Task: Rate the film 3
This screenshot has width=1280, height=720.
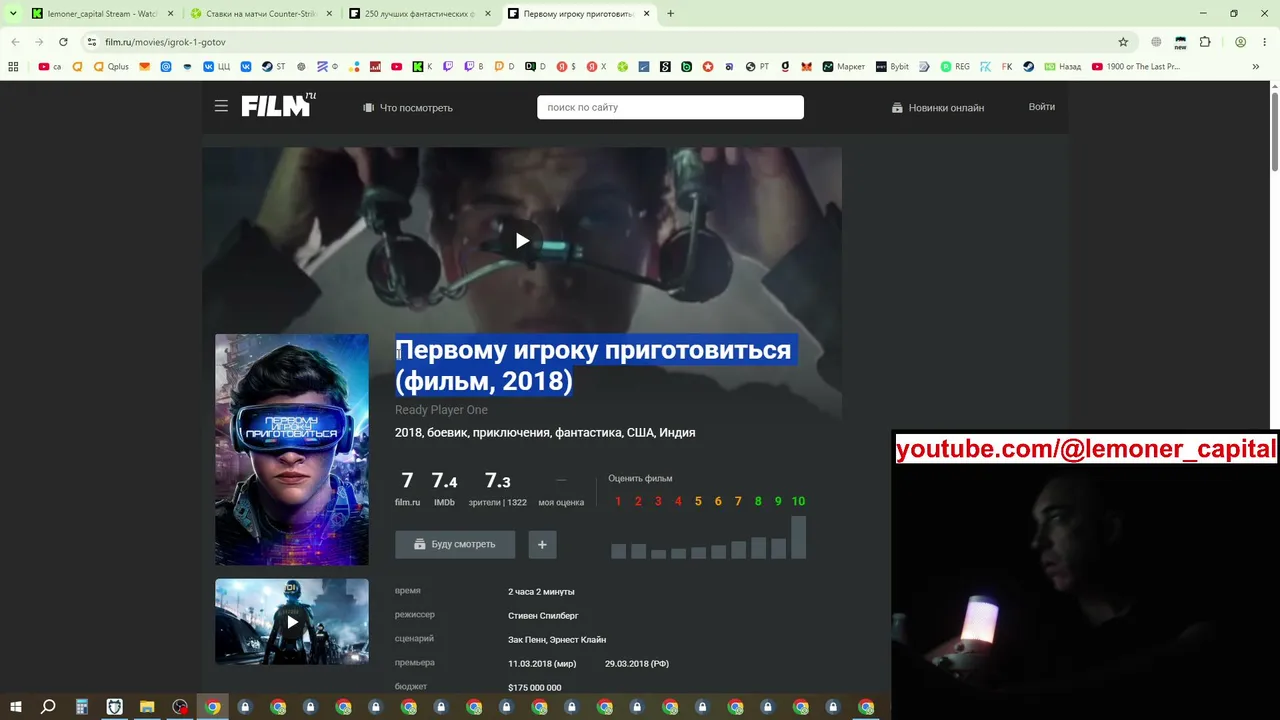Action: pyautogui.click(x=658, y=501)
